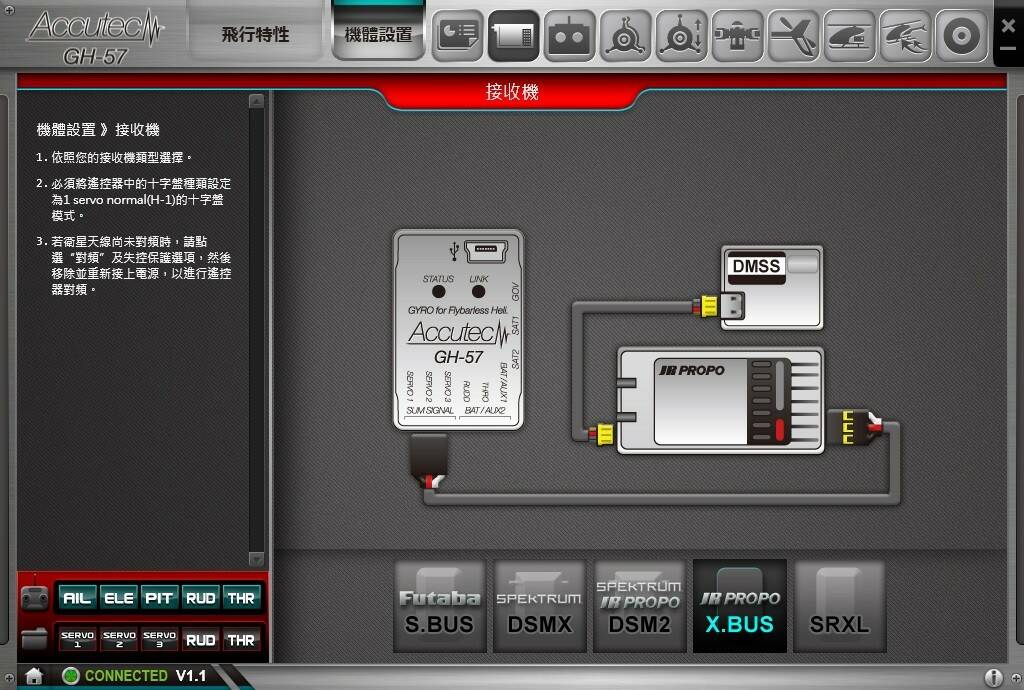Open the tail rotor blade icon

(x=793, y=36)
